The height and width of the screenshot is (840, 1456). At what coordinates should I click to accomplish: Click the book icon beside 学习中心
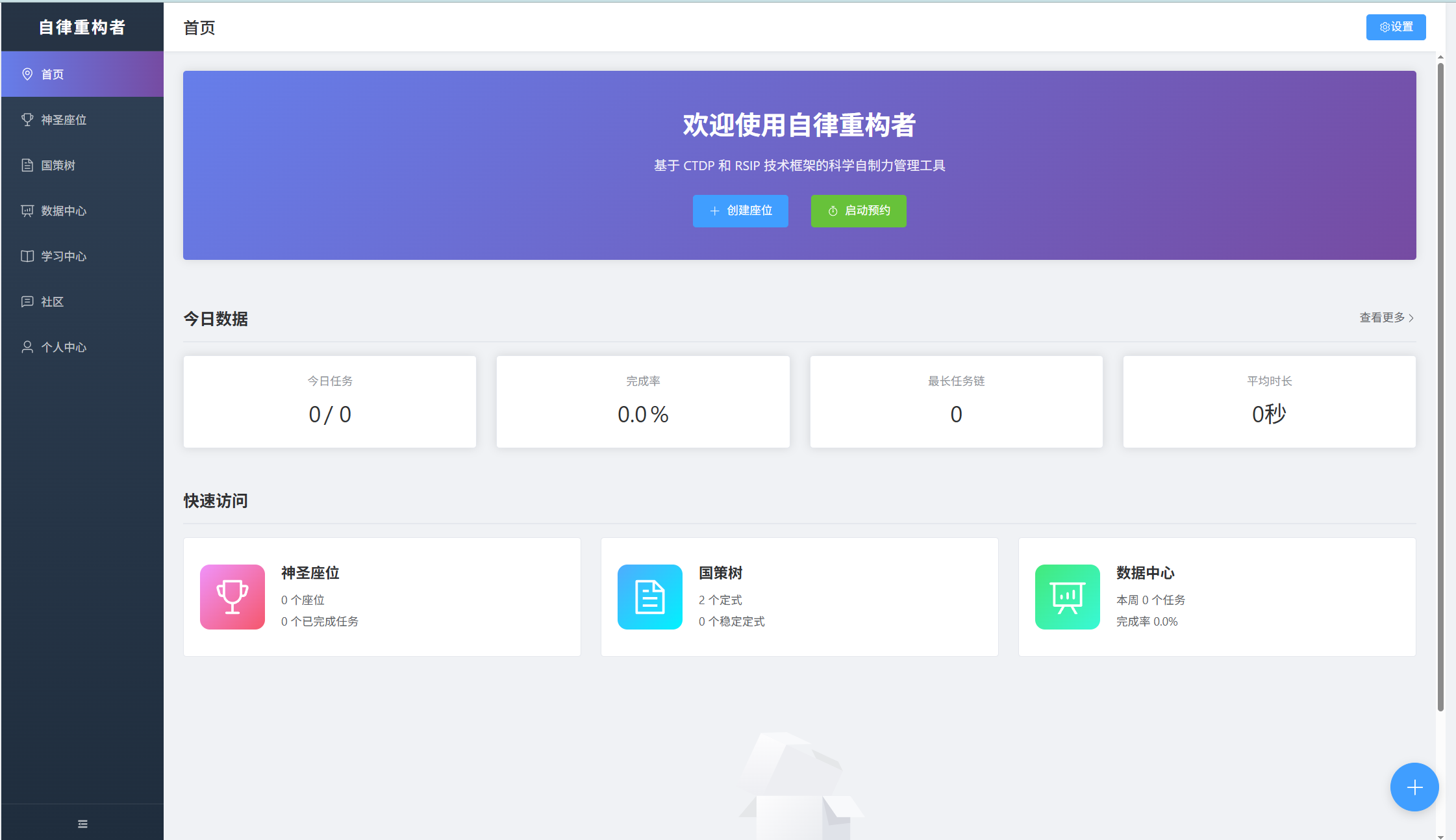(x=27, y=256)
